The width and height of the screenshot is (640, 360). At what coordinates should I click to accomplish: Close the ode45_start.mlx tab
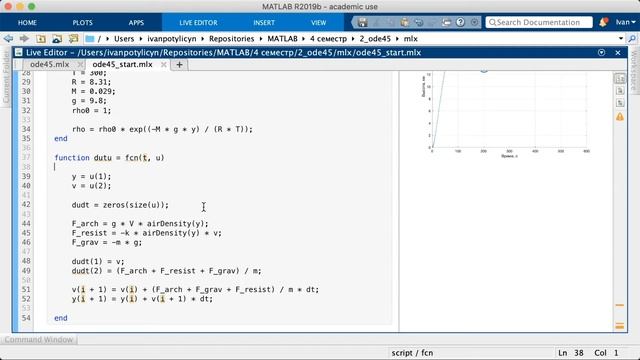pos(164,64)
